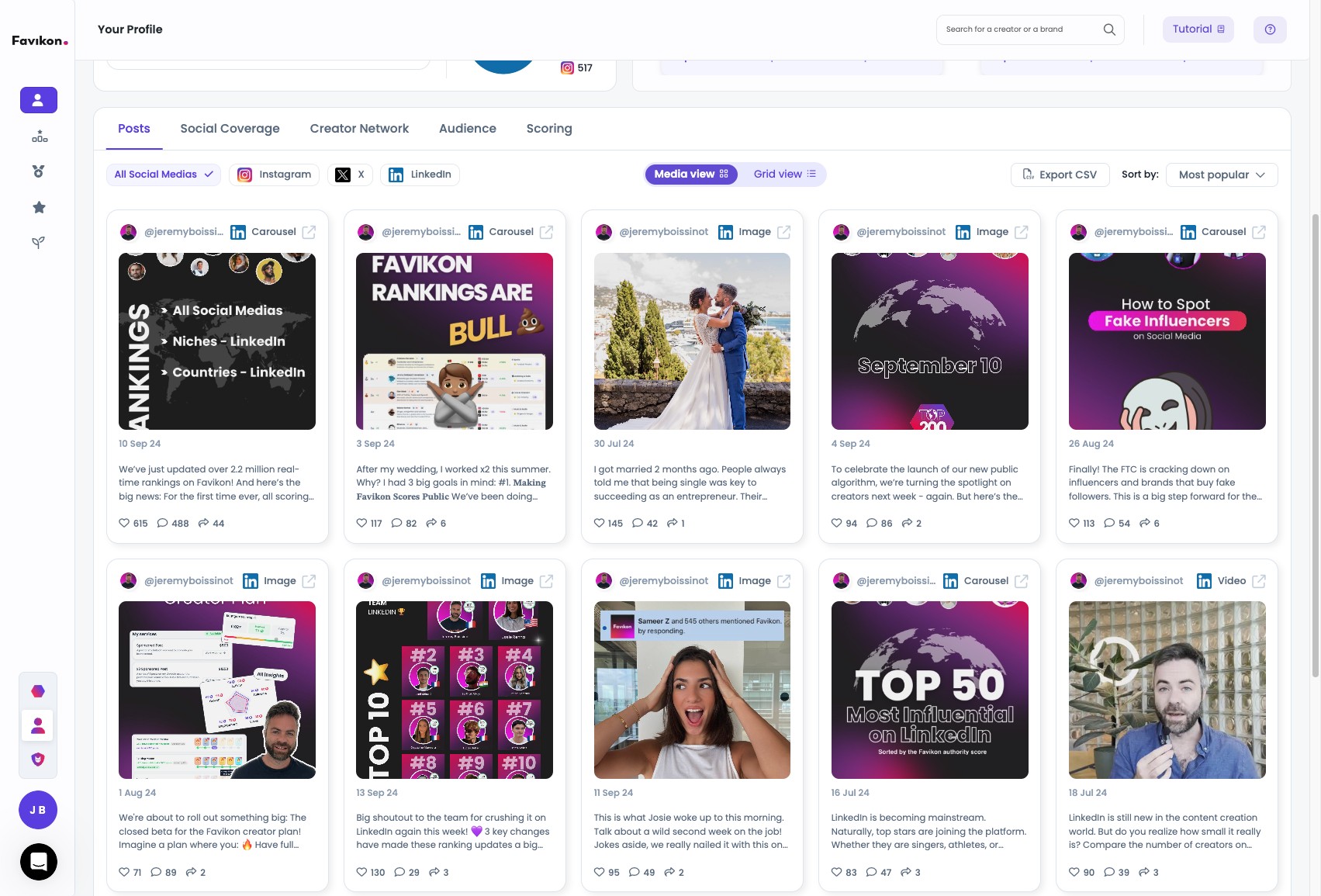The height and width of the screenshot is (896, 1321).
Task: Click the share icon on the 16 Jul 24 post
Action: (x=905, y=872)
